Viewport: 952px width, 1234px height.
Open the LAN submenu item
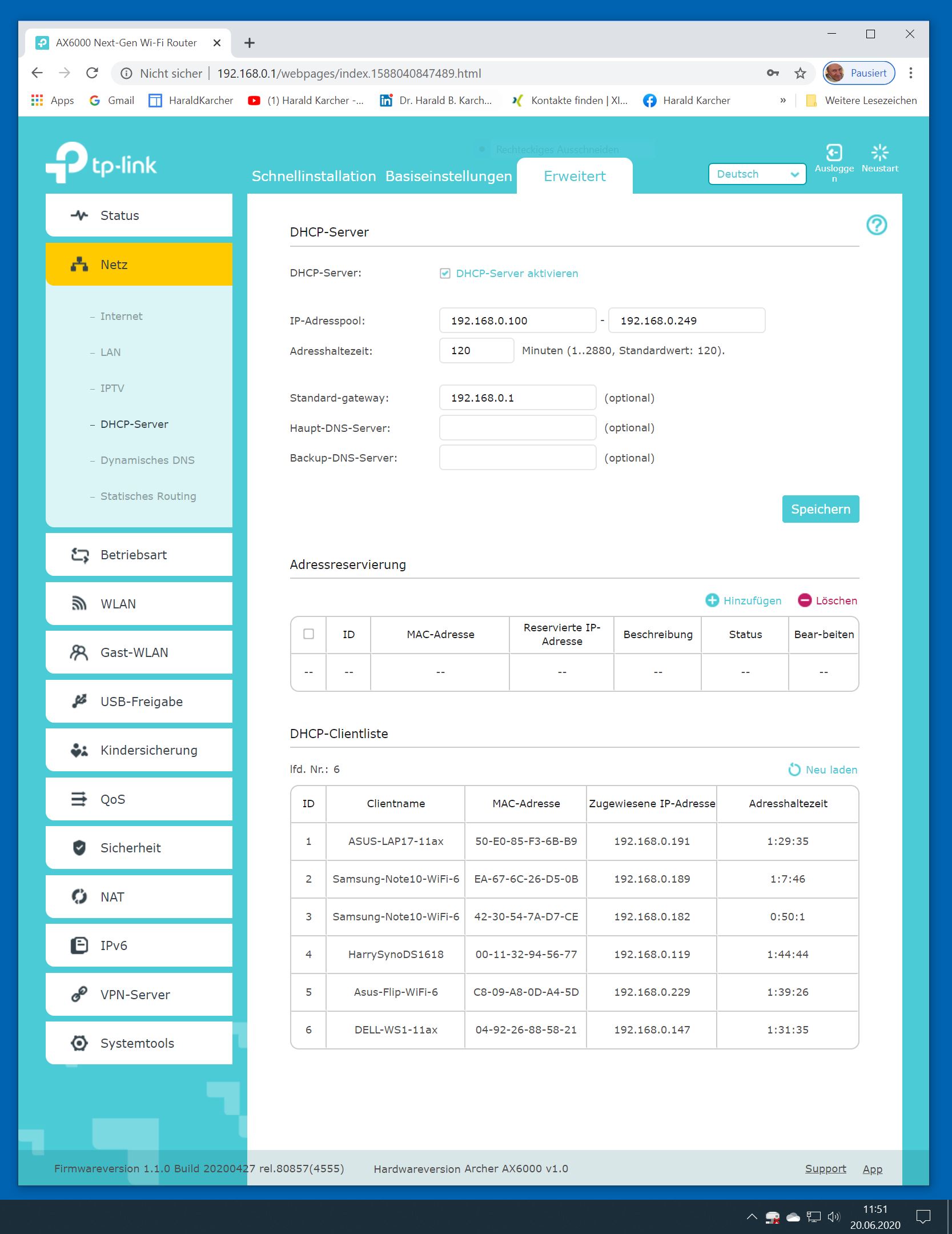tap(110, 352)
